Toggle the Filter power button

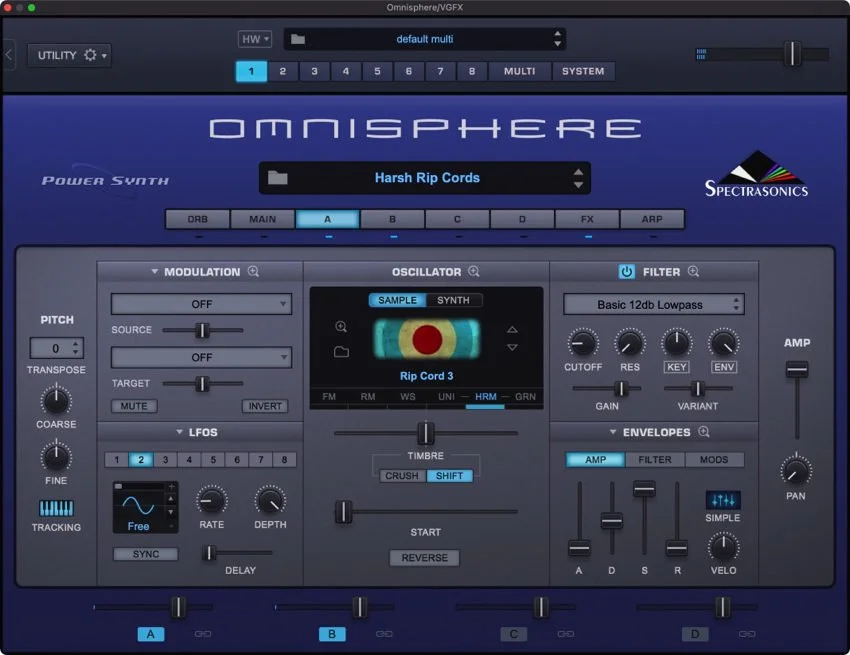click(627, 272)
